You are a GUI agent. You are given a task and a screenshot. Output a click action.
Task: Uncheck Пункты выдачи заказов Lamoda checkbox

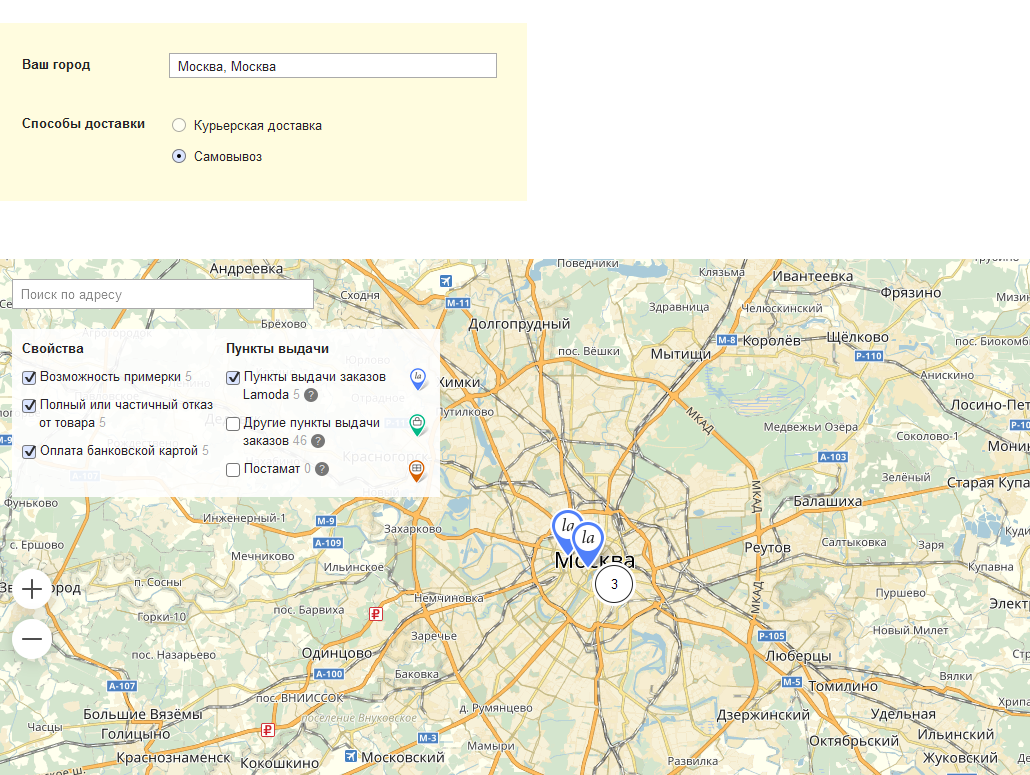[233, 378]
